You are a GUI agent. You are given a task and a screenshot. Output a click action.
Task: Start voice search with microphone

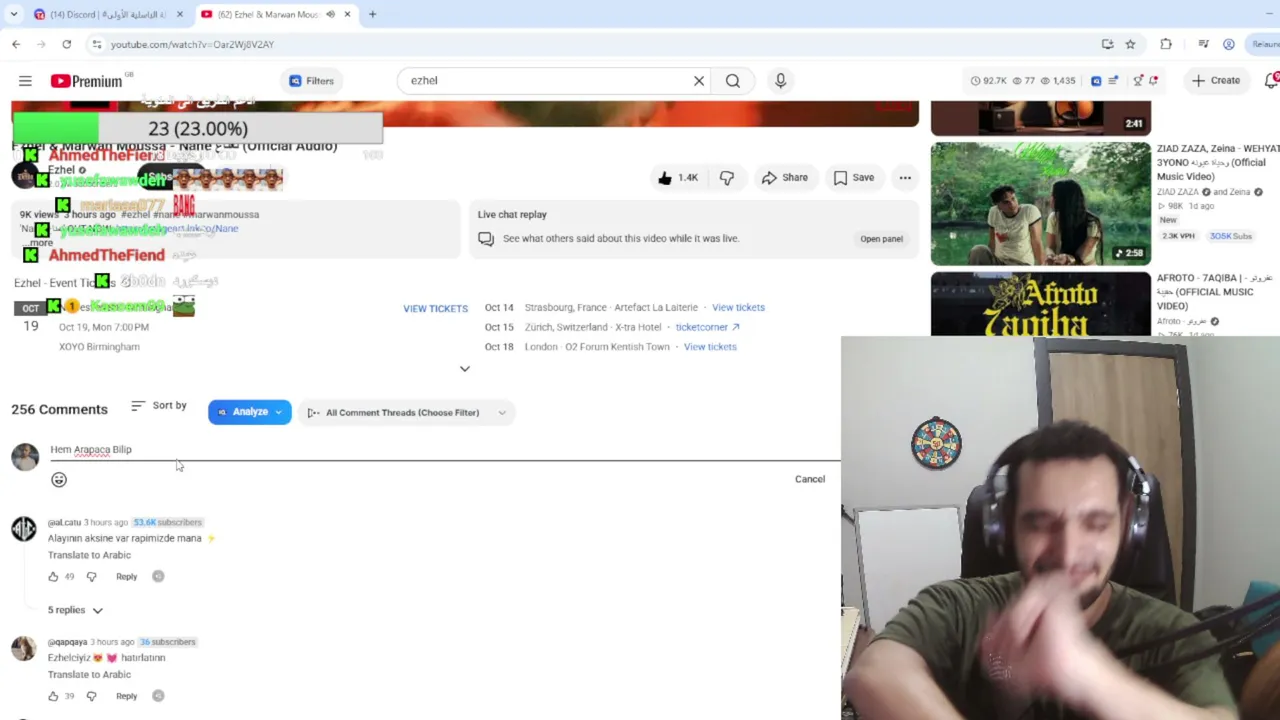[x=781, y=81]
